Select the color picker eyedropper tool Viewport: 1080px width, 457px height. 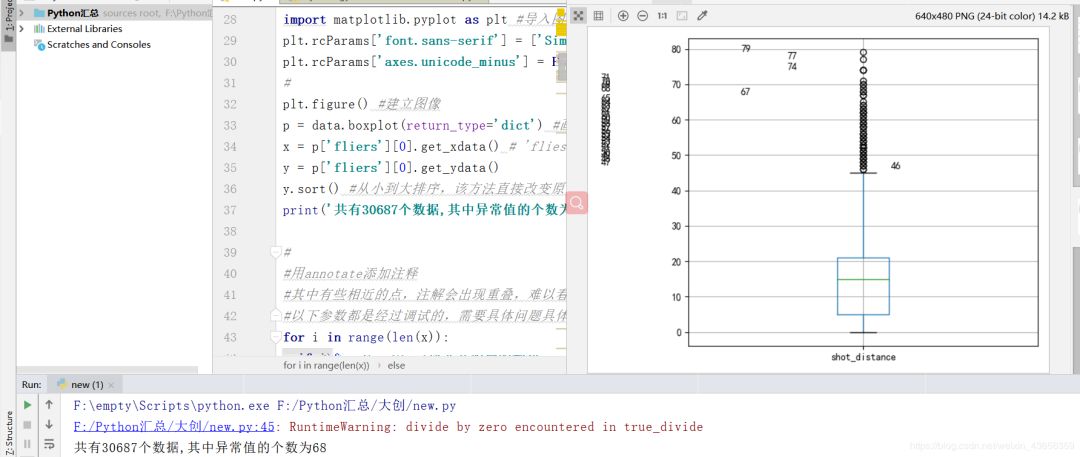pyautogui.click(x=702, y=16)
